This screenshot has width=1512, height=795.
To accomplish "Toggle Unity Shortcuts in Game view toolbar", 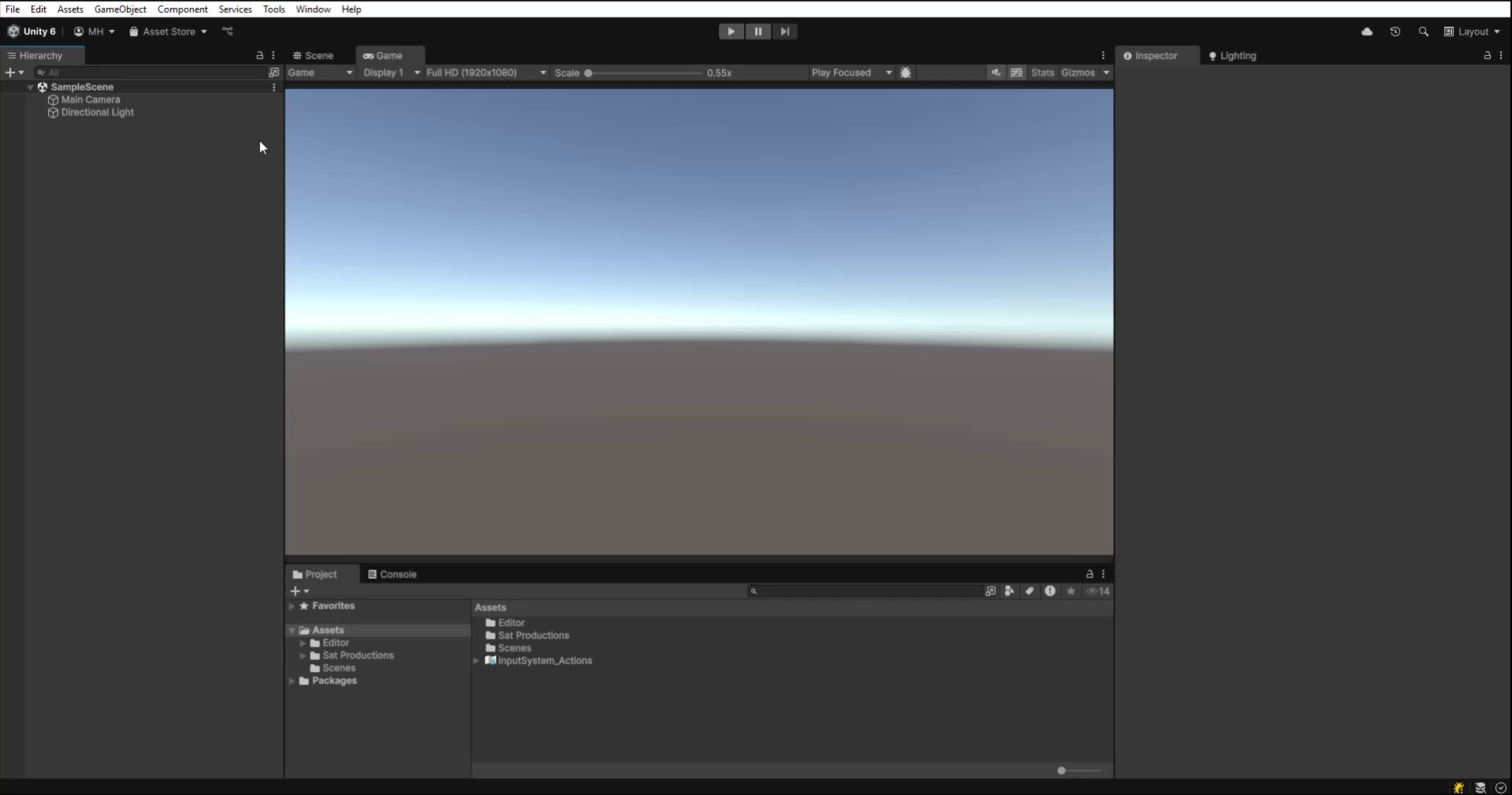I will pyautogui.click(x=1017, y=73).
